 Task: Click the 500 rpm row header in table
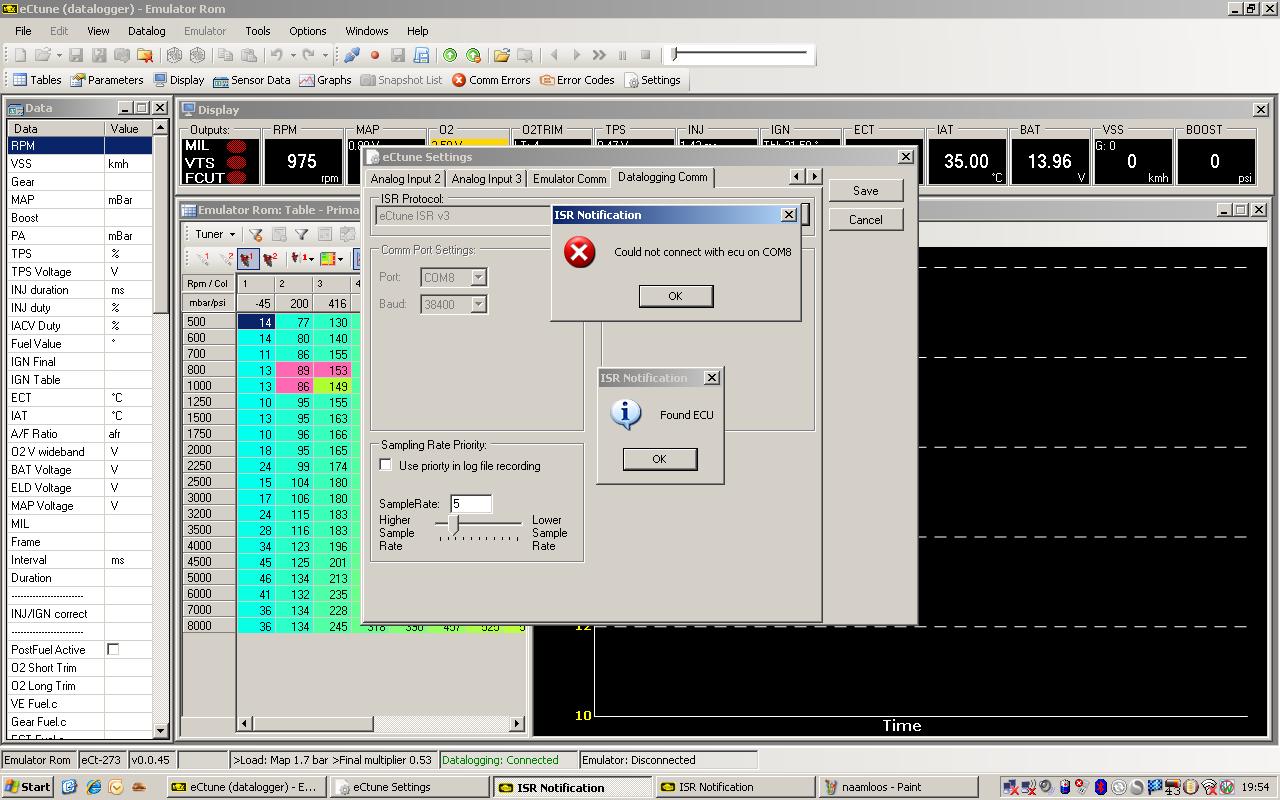[209, 322]
